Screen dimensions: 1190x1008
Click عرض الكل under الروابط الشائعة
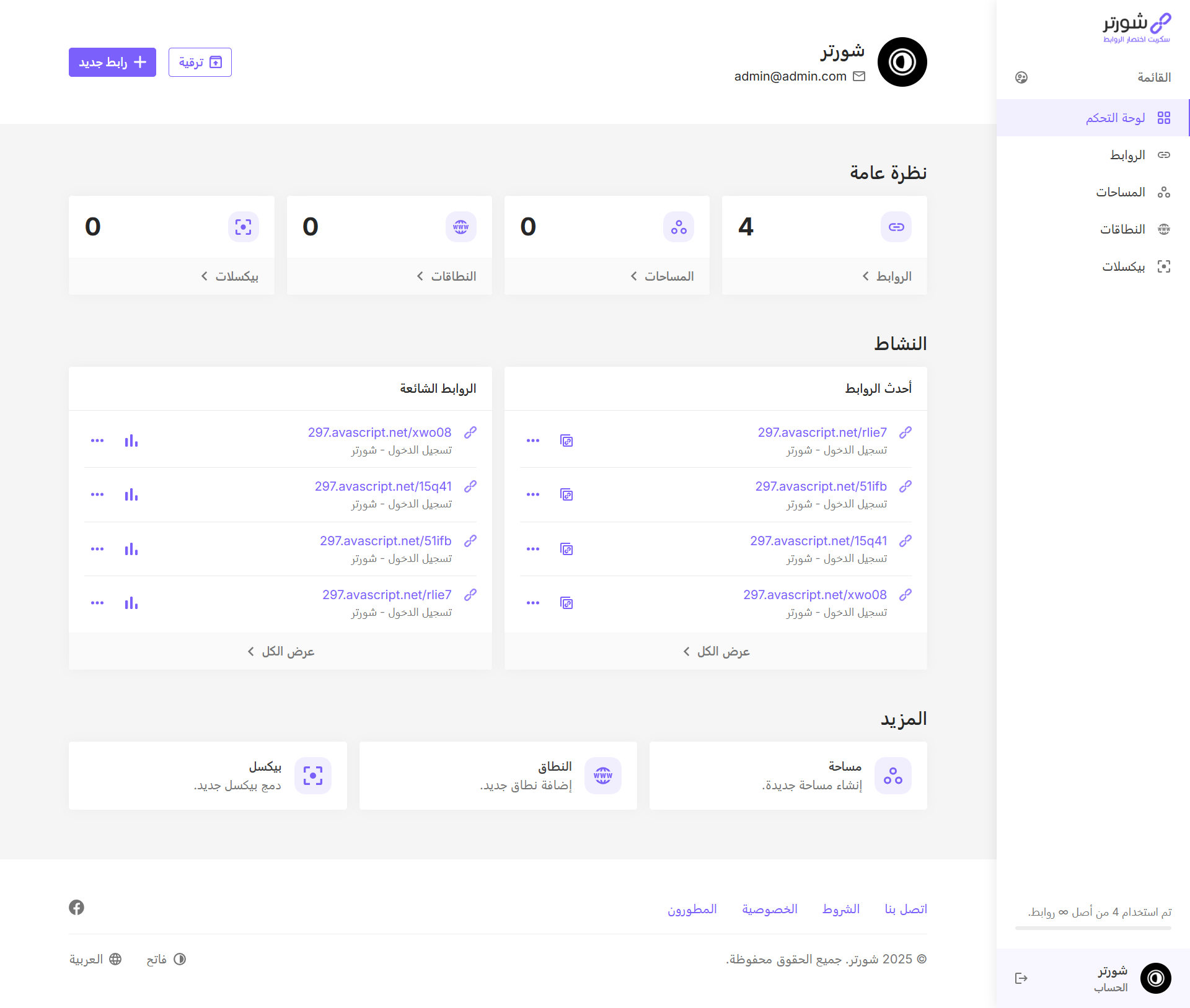point(281,651)
